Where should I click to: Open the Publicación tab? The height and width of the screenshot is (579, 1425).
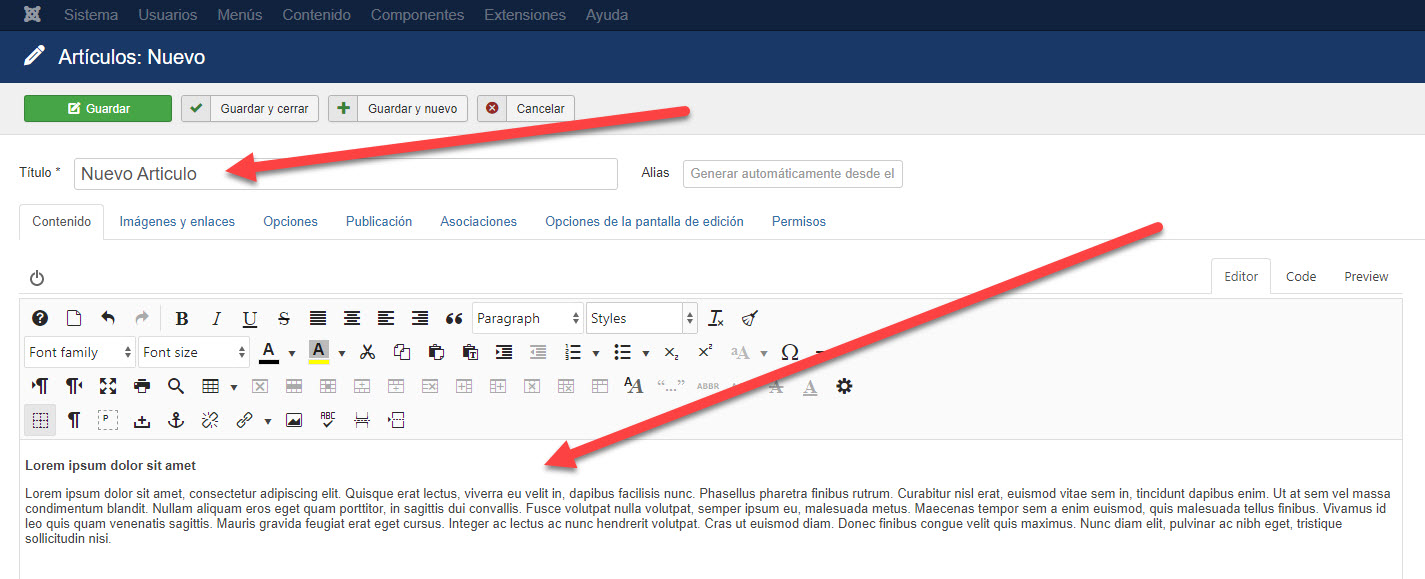click(379, 221)
